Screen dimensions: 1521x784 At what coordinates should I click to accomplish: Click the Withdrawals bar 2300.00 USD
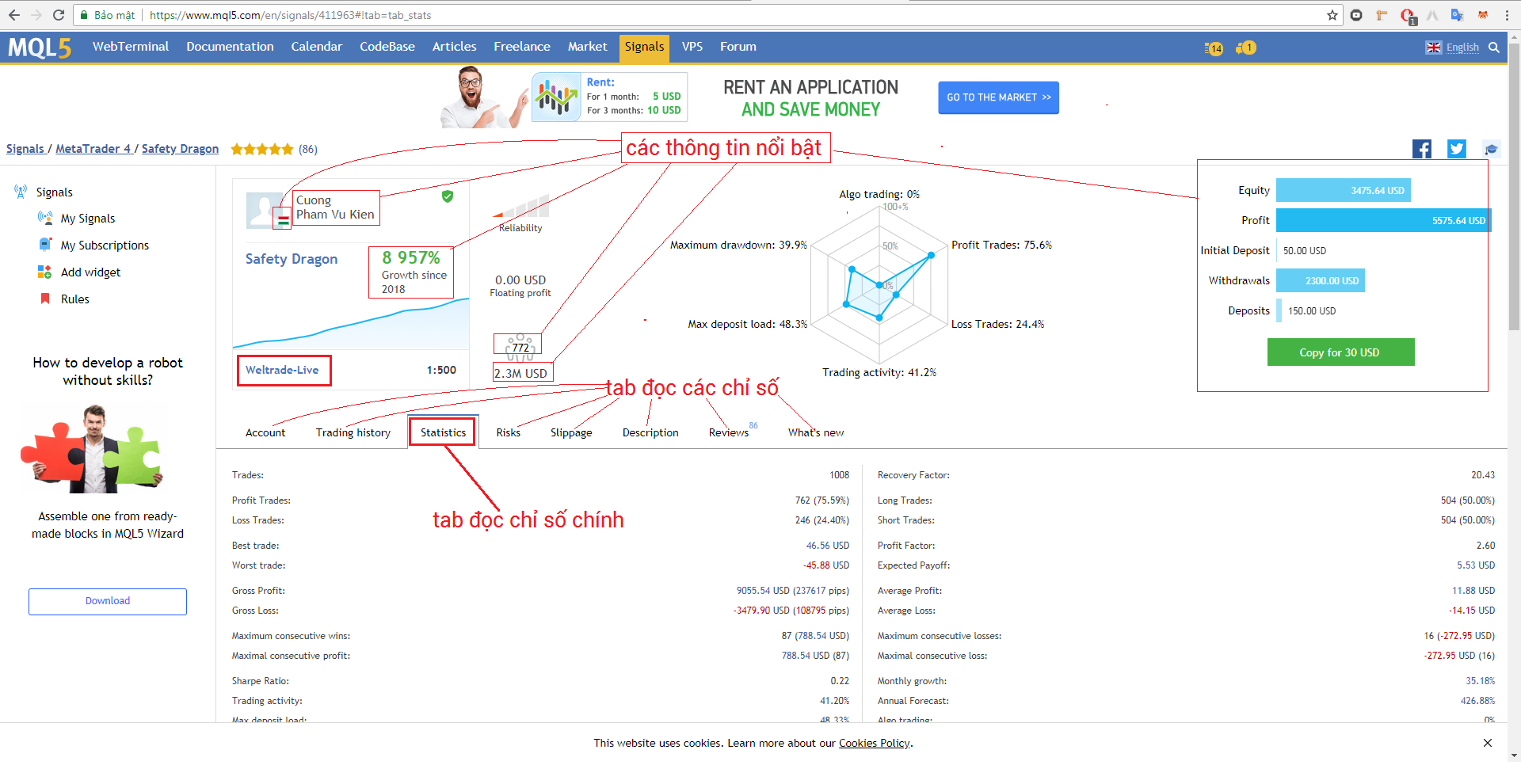pyautogui.click(x=1321, y=280)
